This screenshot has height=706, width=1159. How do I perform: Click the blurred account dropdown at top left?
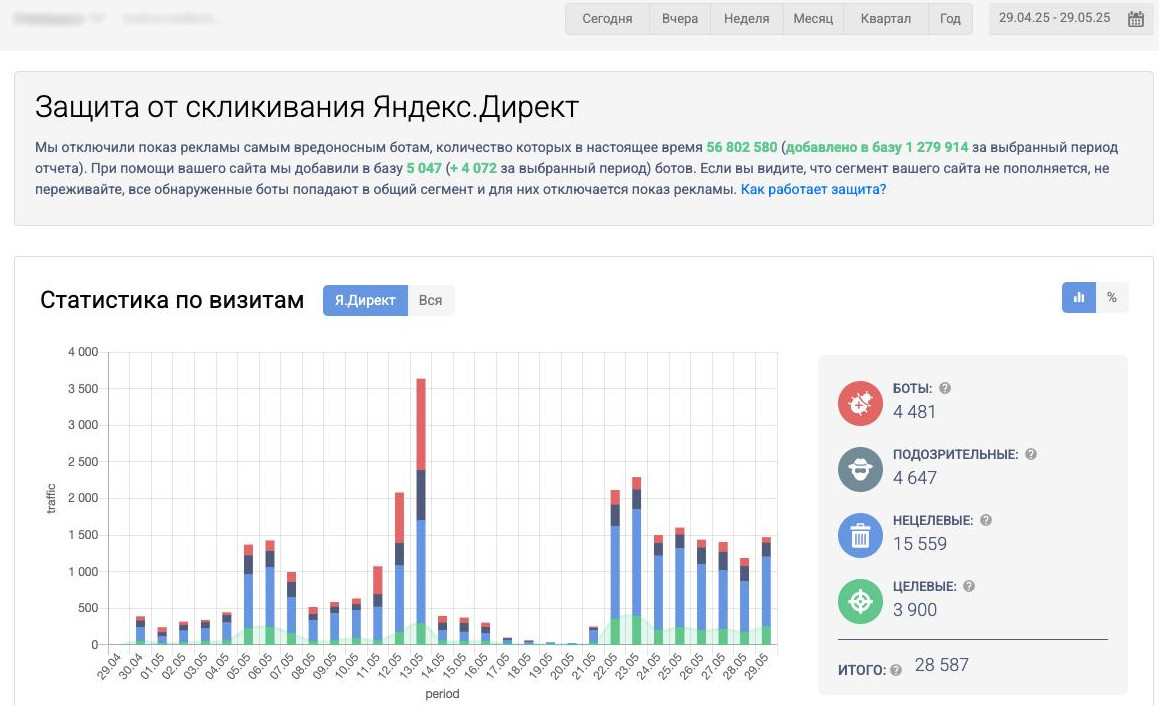(59, 18)
